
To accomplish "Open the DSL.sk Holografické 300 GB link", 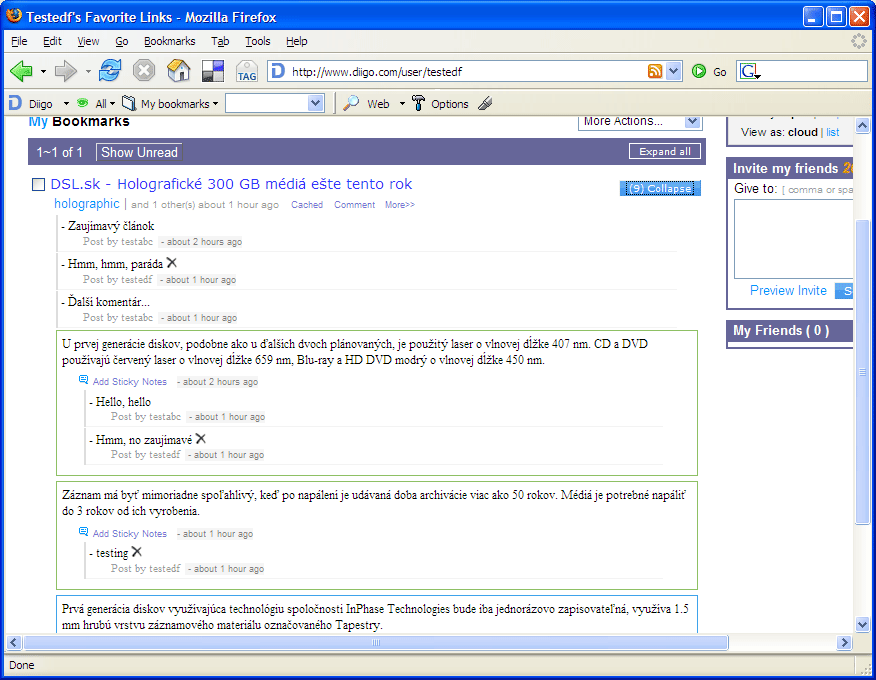I will tap(231, 184).
